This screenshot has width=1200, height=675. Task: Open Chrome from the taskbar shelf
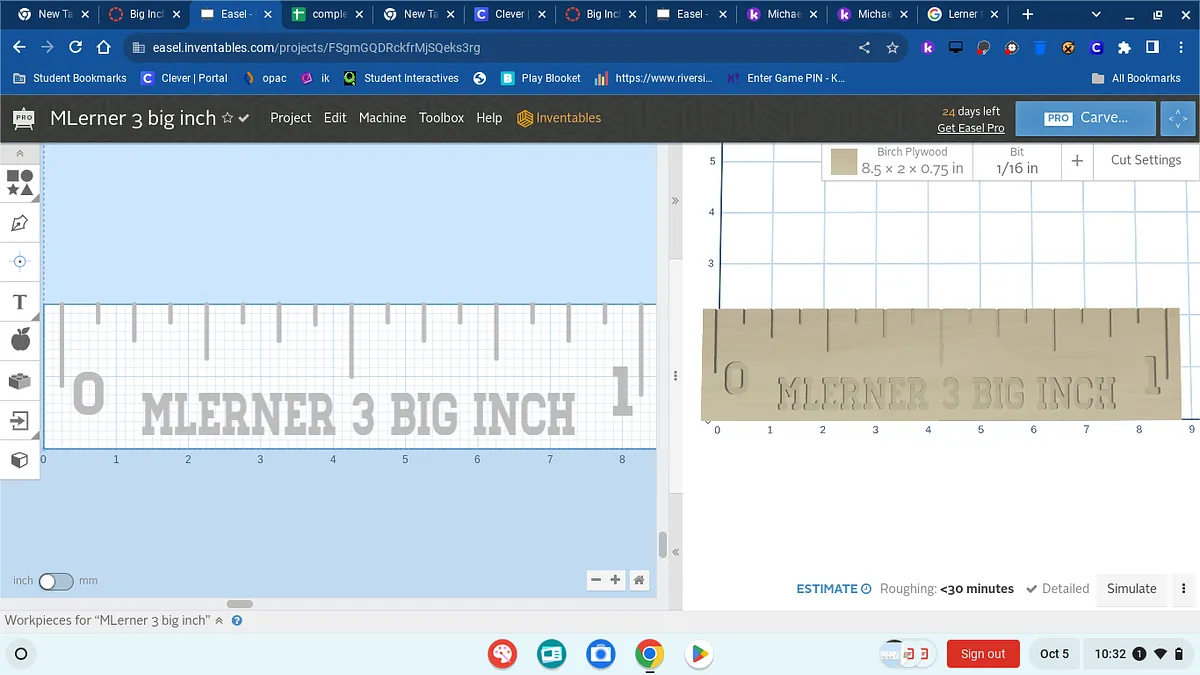pyautogui.click(x=649, y=654)
